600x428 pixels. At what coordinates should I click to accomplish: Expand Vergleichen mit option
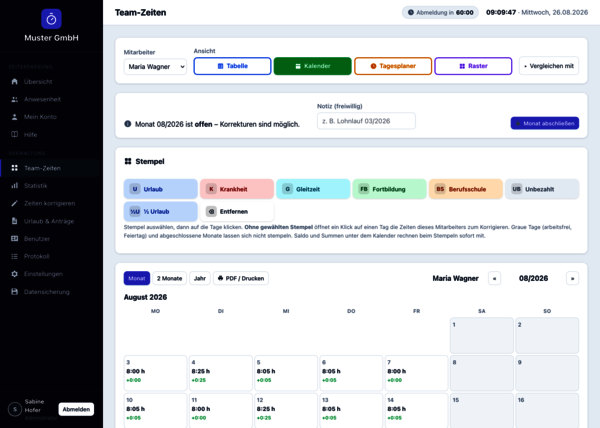click(x=549, y=66)
